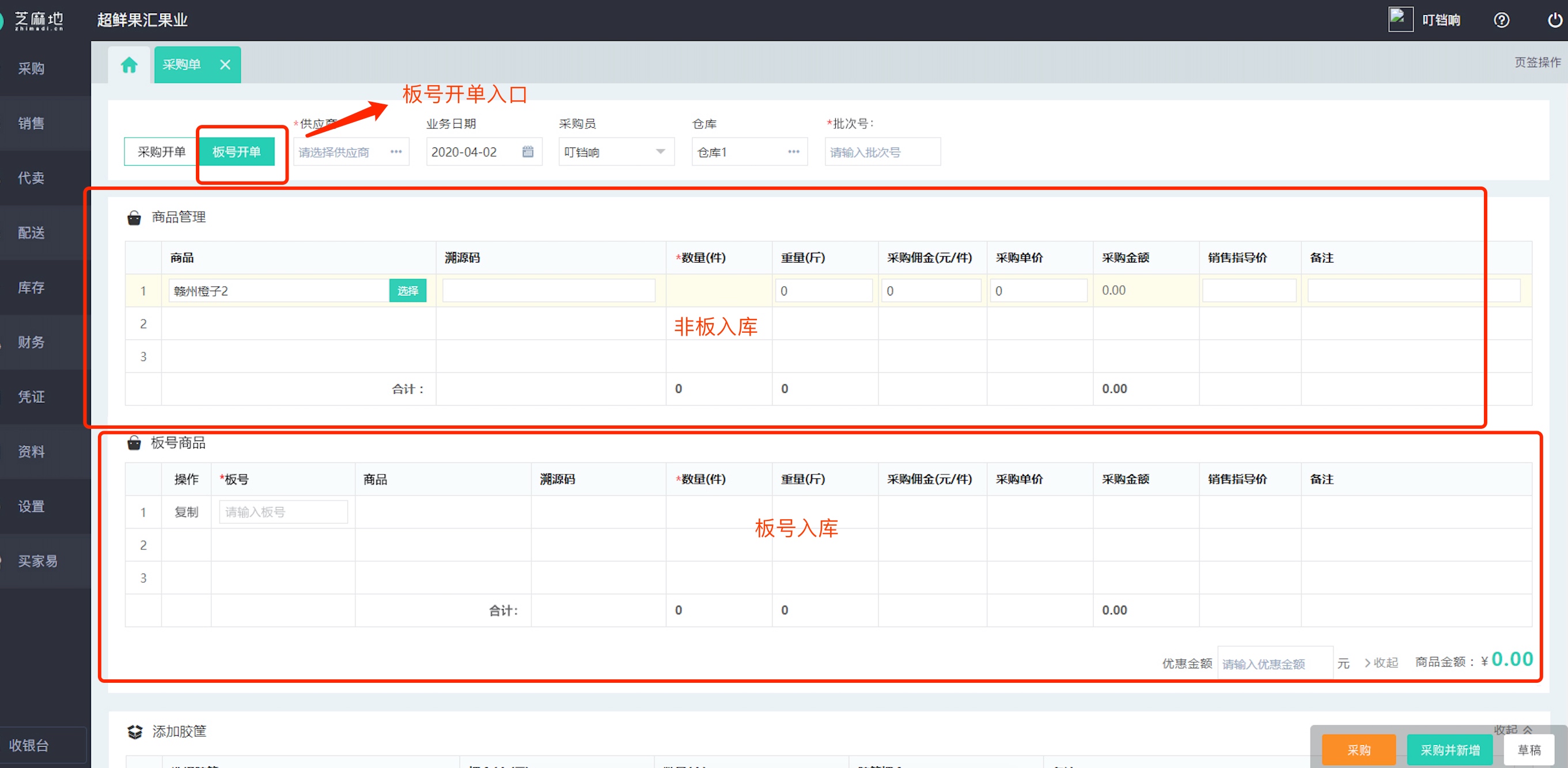1568x768 pixels.
Task: Click the 业务日期 field 2020-04-02
Action: pos(484,151)
